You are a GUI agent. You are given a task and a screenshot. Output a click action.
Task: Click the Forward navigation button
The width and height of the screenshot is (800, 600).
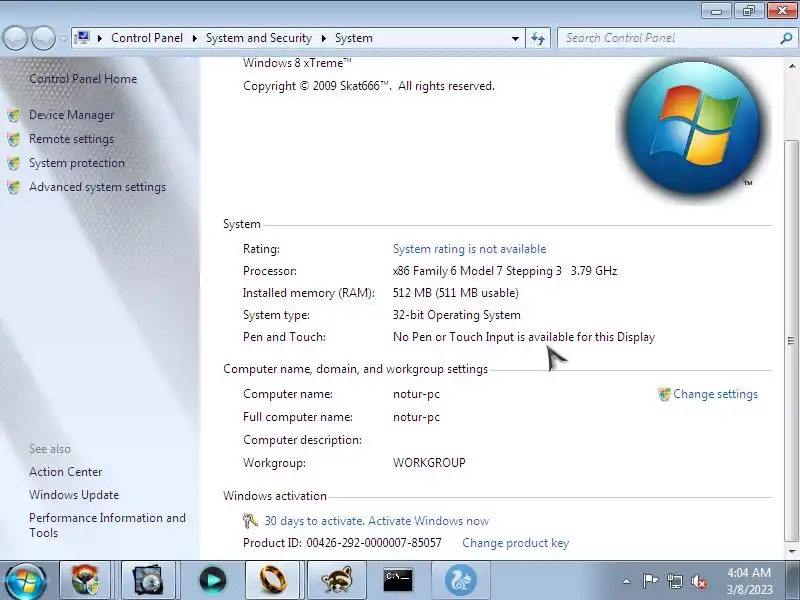pos(43,38)
